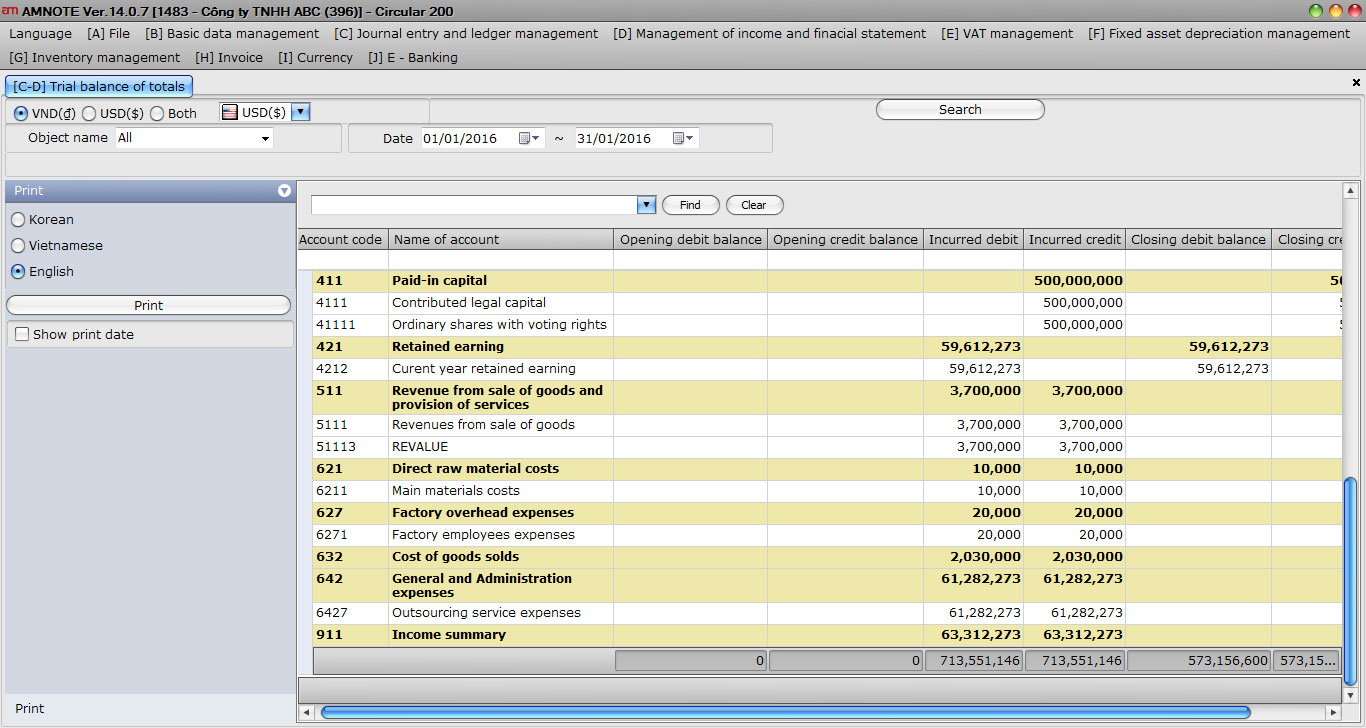Click the US flag currency icon
Viewport: 1366px width, 728px height.
(x=229, y=113)
